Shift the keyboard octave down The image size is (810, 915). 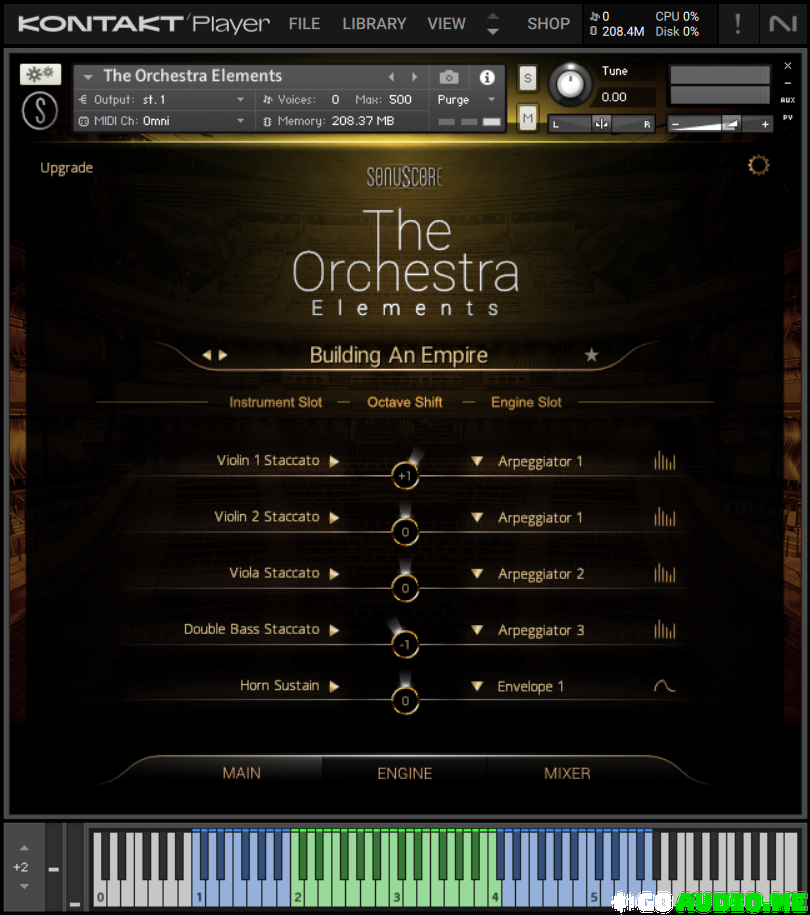(24, 886)
